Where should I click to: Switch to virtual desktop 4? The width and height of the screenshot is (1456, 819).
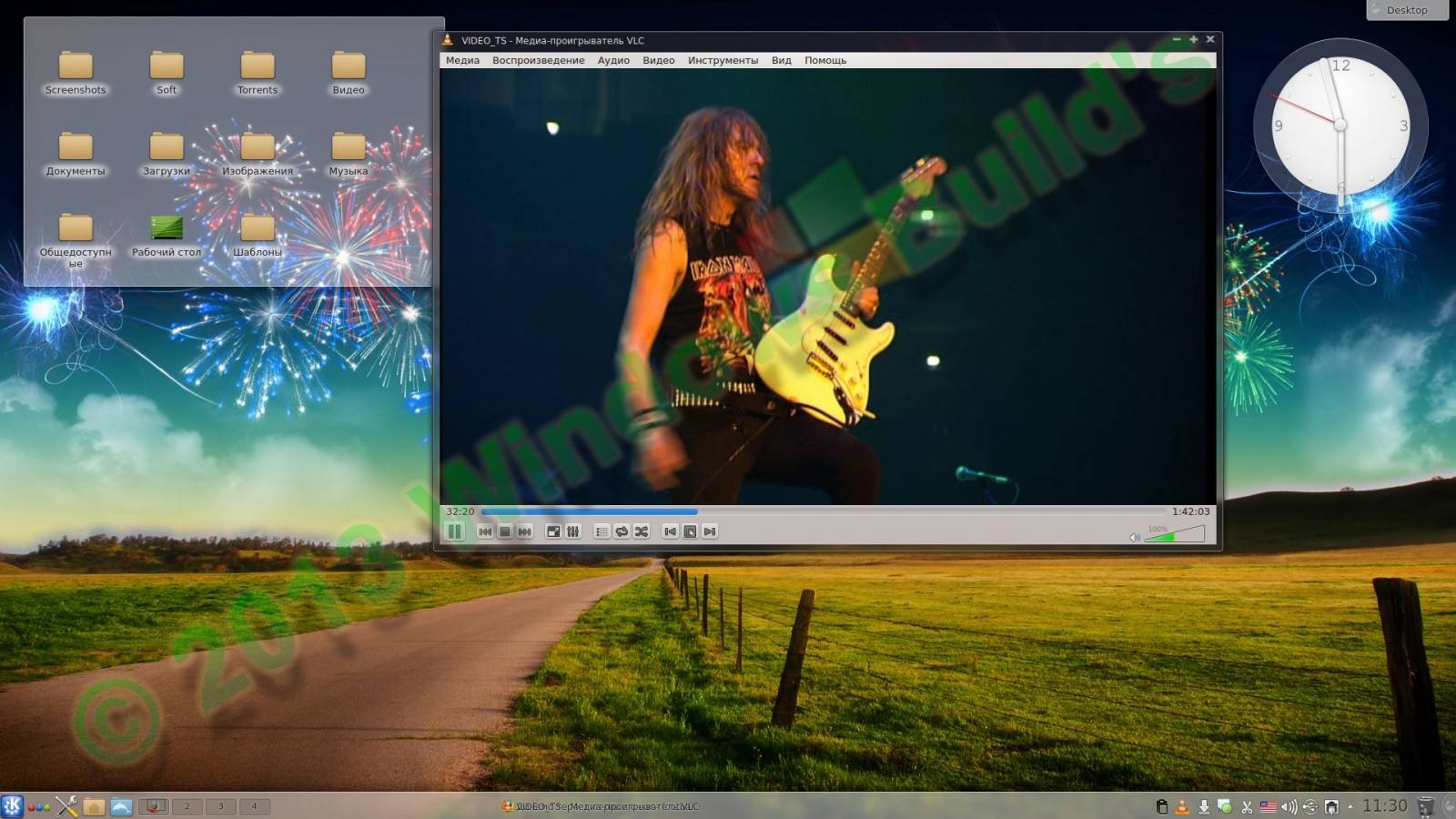[x=255, y=806]
